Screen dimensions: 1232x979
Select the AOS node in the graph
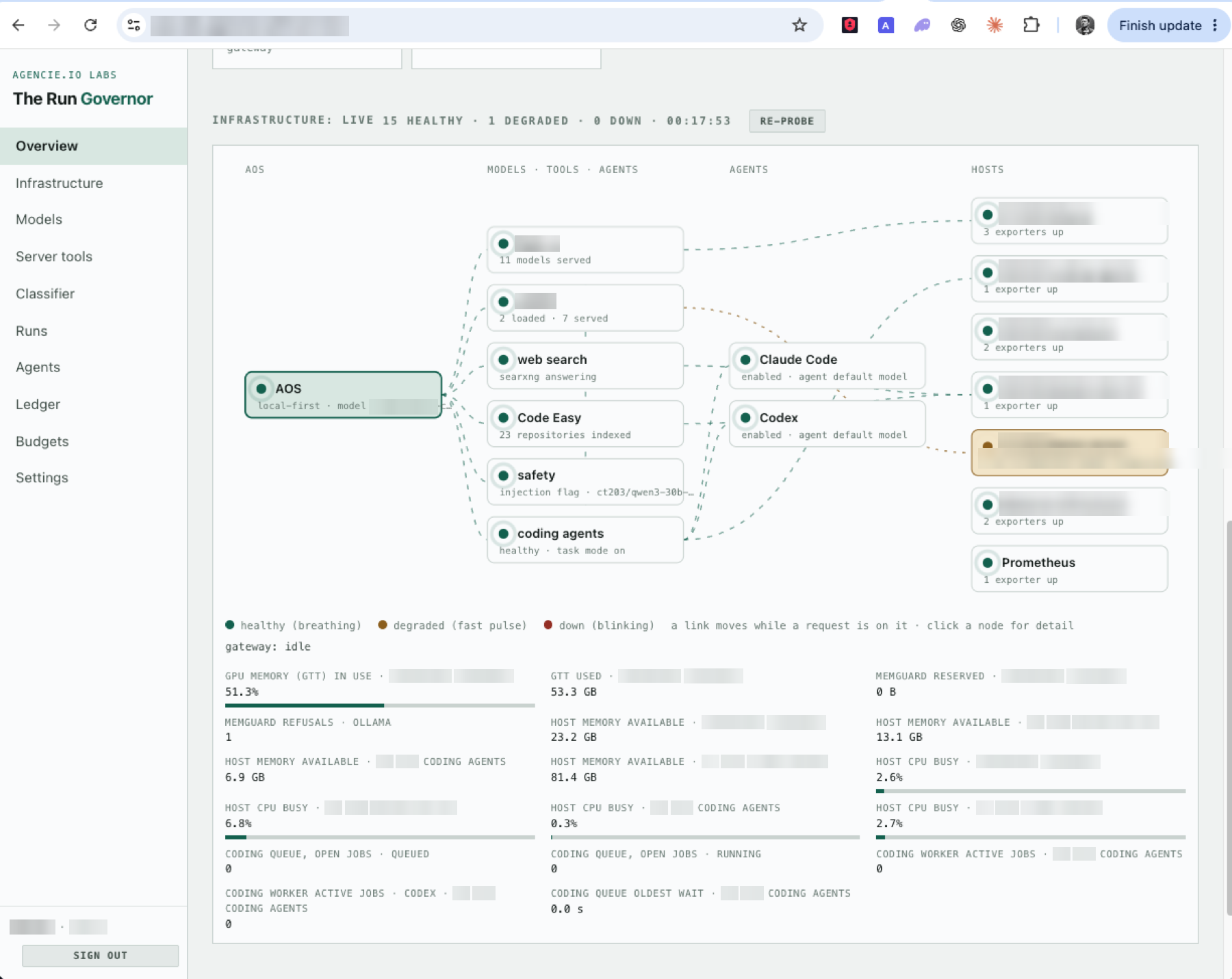coord(343,395)
